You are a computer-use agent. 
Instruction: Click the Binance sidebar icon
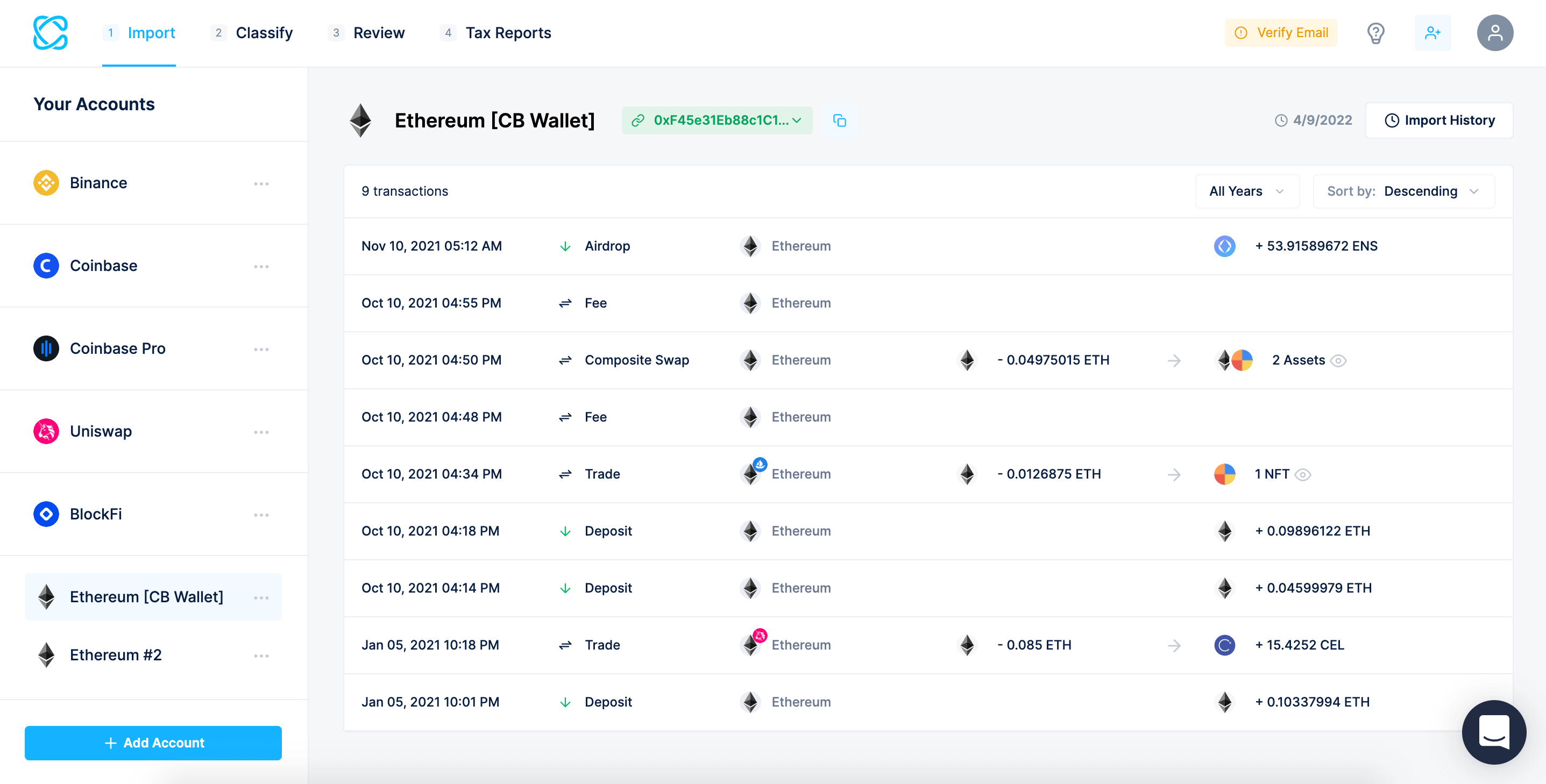coord(46,183)
